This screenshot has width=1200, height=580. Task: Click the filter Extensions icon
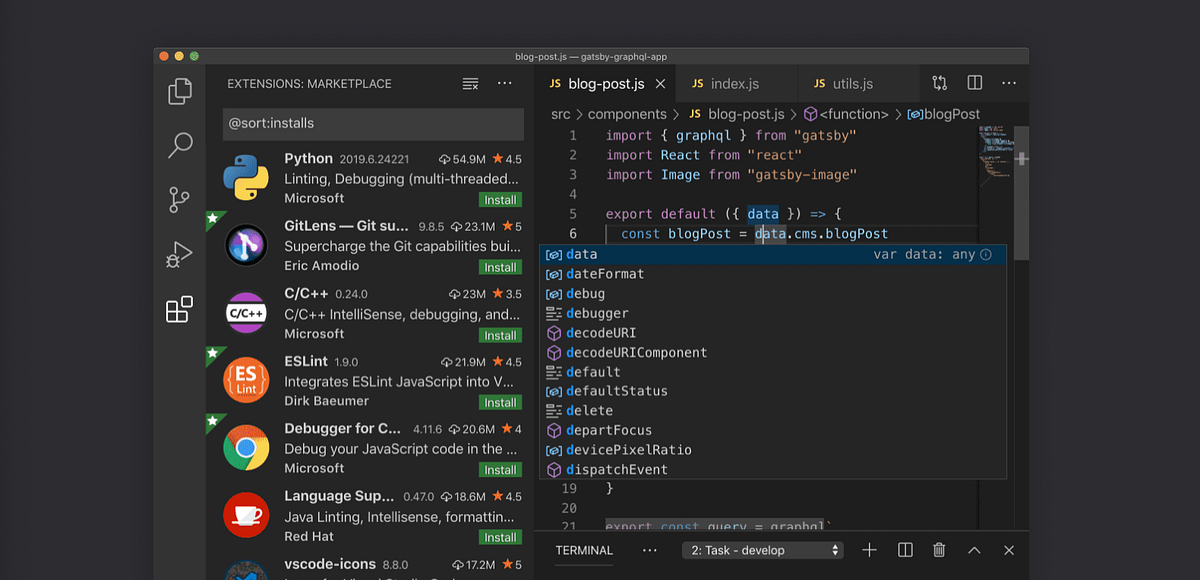(x=470, y=83)
